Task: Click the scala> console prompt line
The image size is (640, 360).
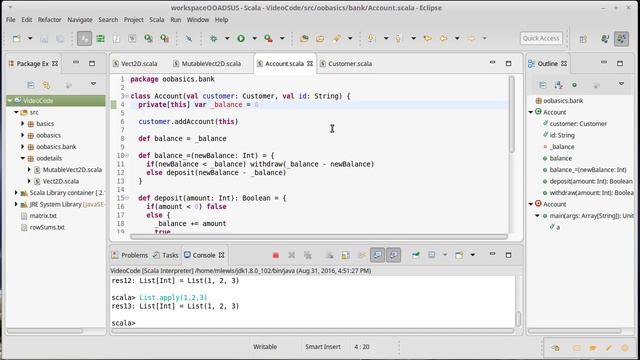Action: pos(123,323)
